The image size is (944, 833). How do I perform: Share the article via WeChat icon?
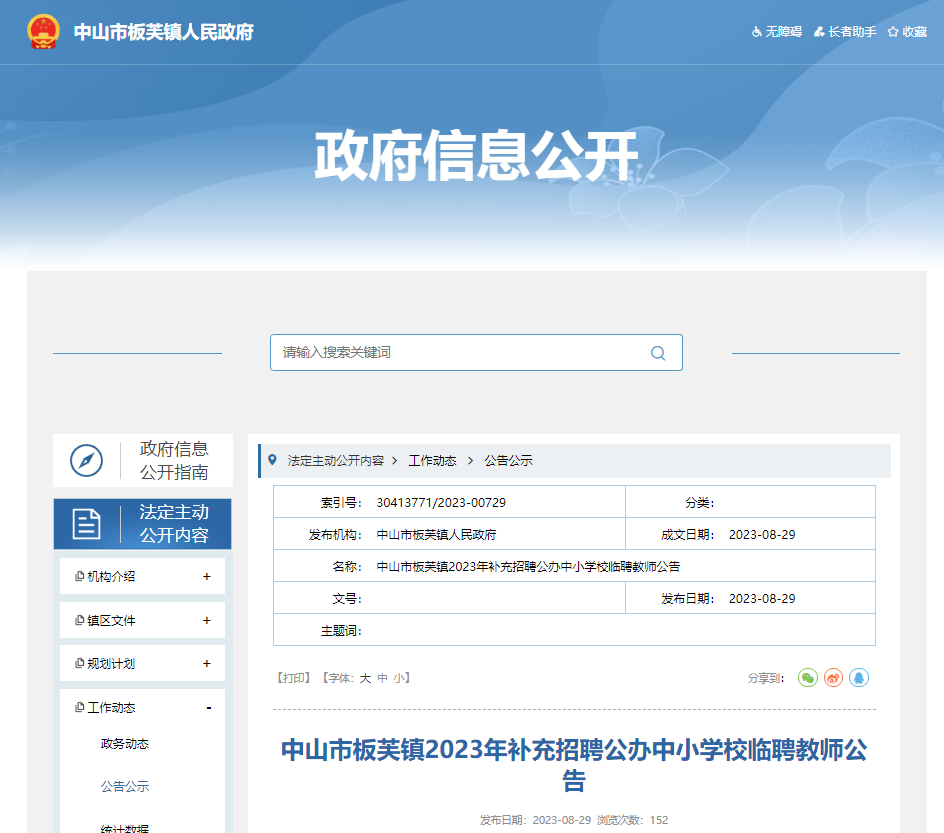coord(807,678)
